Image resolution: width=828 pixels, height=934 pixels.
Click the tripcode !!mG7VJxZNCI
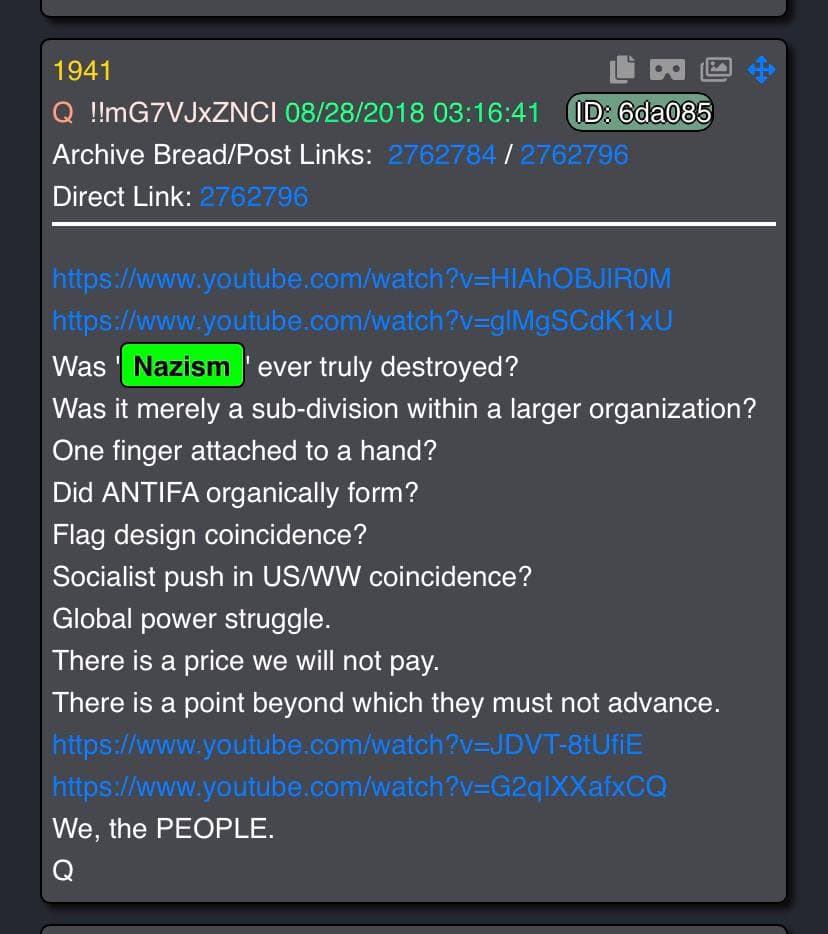coord(183,113)
